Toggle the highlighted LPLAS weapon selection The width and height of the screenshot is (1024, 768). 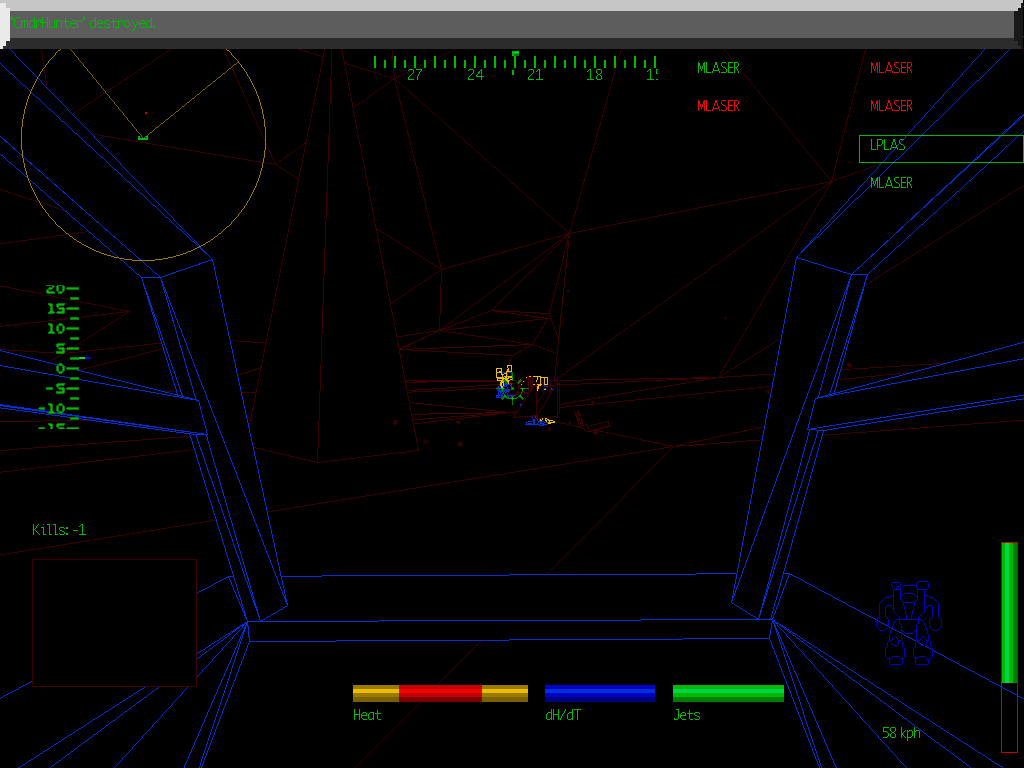[x=886, y=146]
